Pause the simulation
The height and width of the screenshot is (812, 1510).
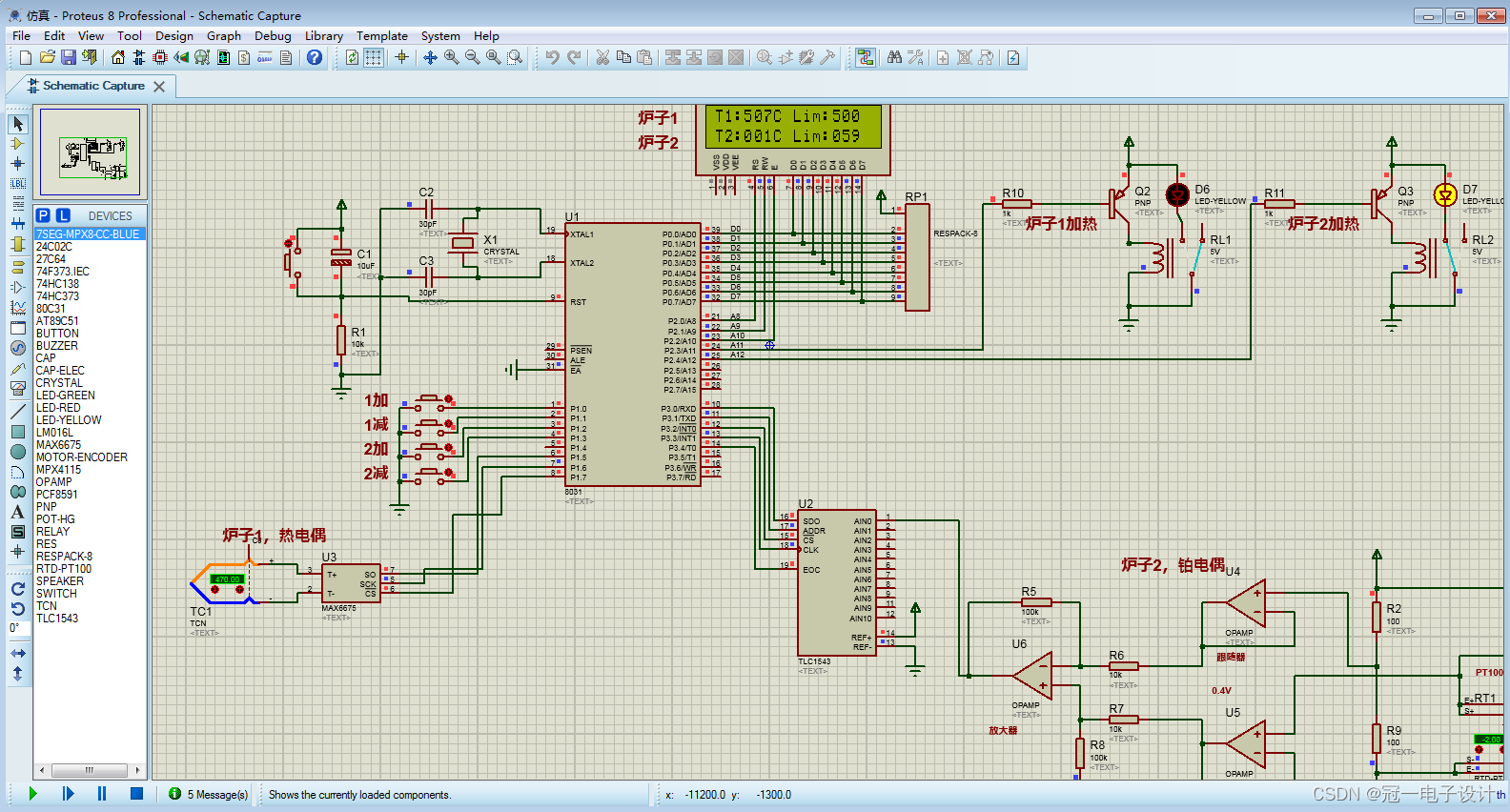[102, 794]
